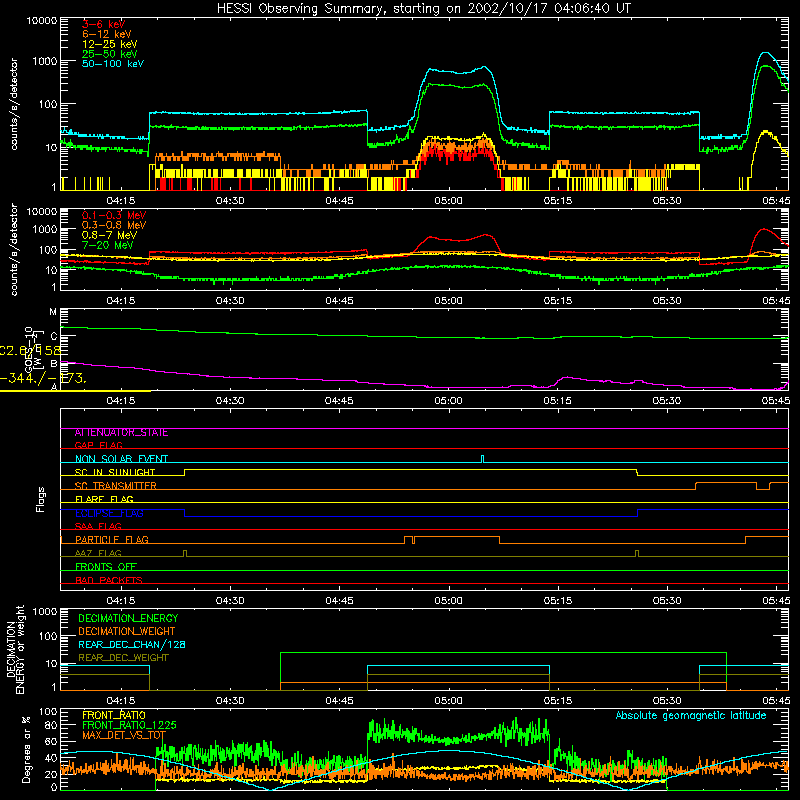Image resolution: width=800 pixels, height=800 pixels.
Task: Select the ECLIPSE_FLAG label
Action: [x=109, y=513]
